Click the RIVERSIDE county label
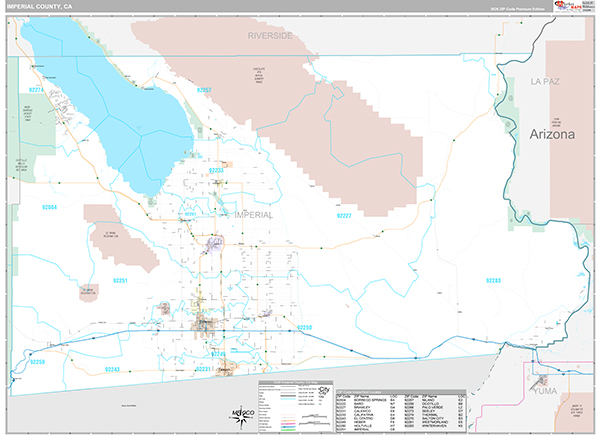The image size is (600, 435). 270,35
